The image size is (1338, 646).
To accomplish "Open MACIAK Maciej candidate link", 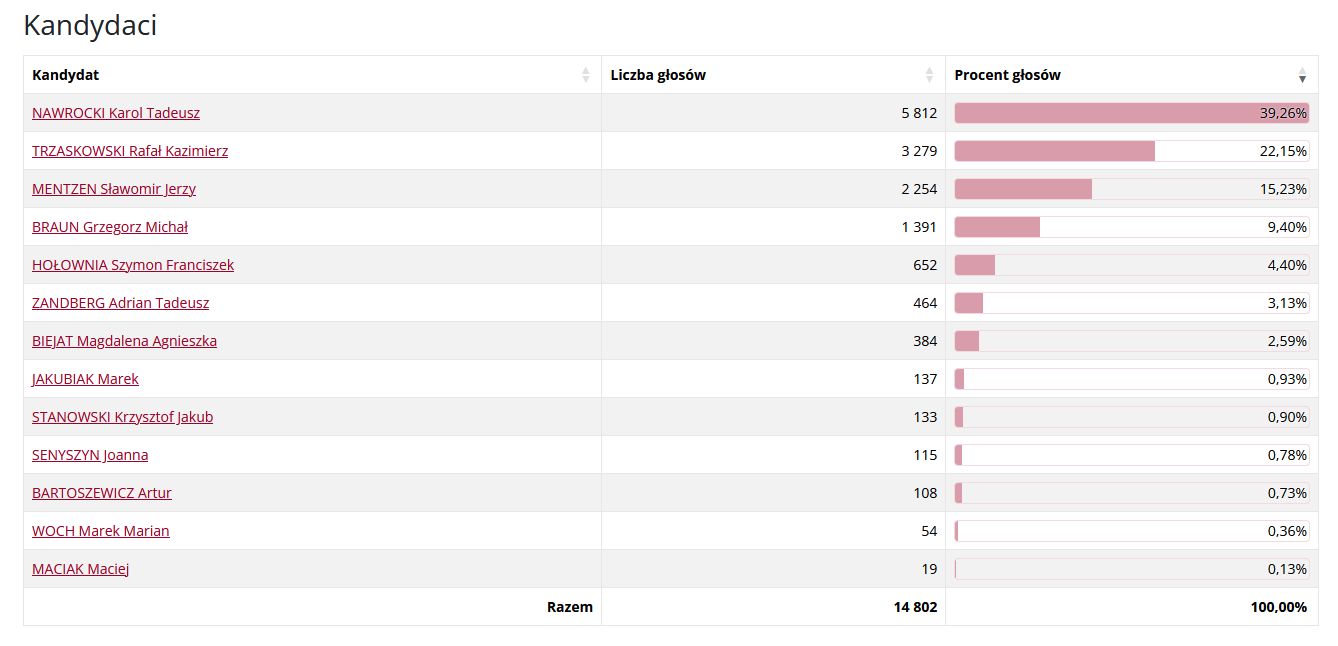I will [81, 569].
